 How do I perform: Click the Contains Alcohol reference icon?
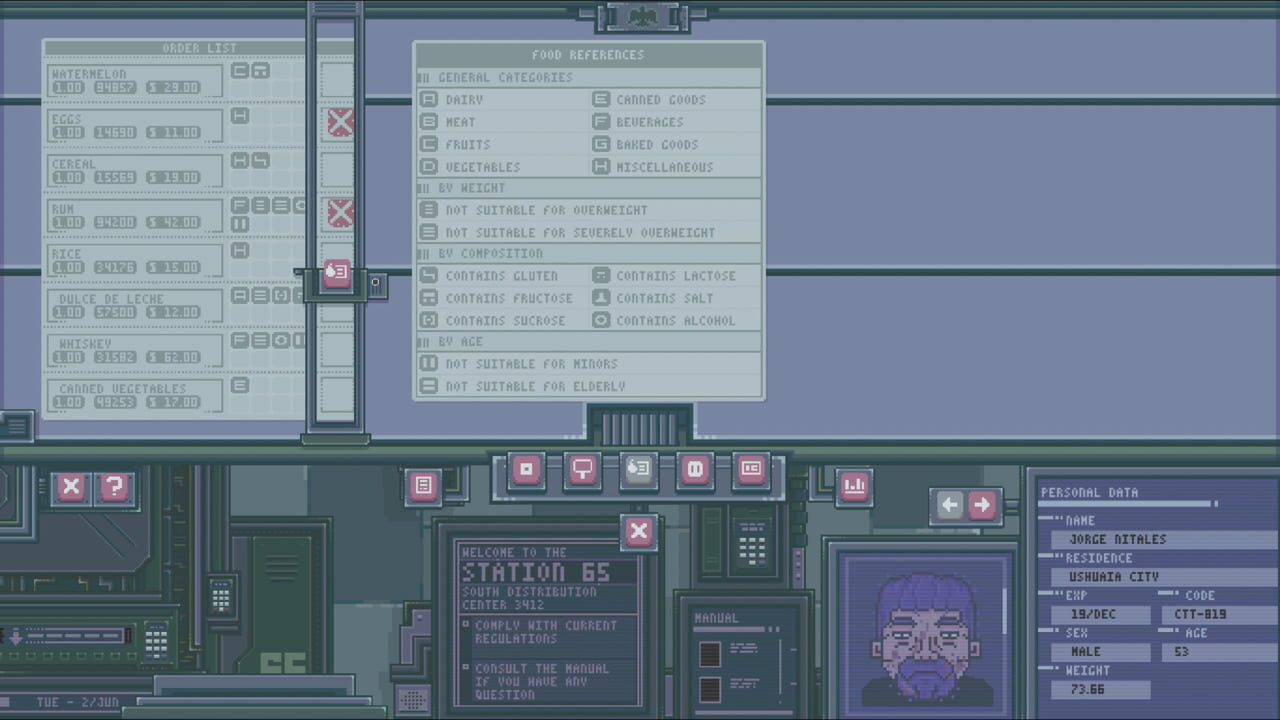click(601, 320)
